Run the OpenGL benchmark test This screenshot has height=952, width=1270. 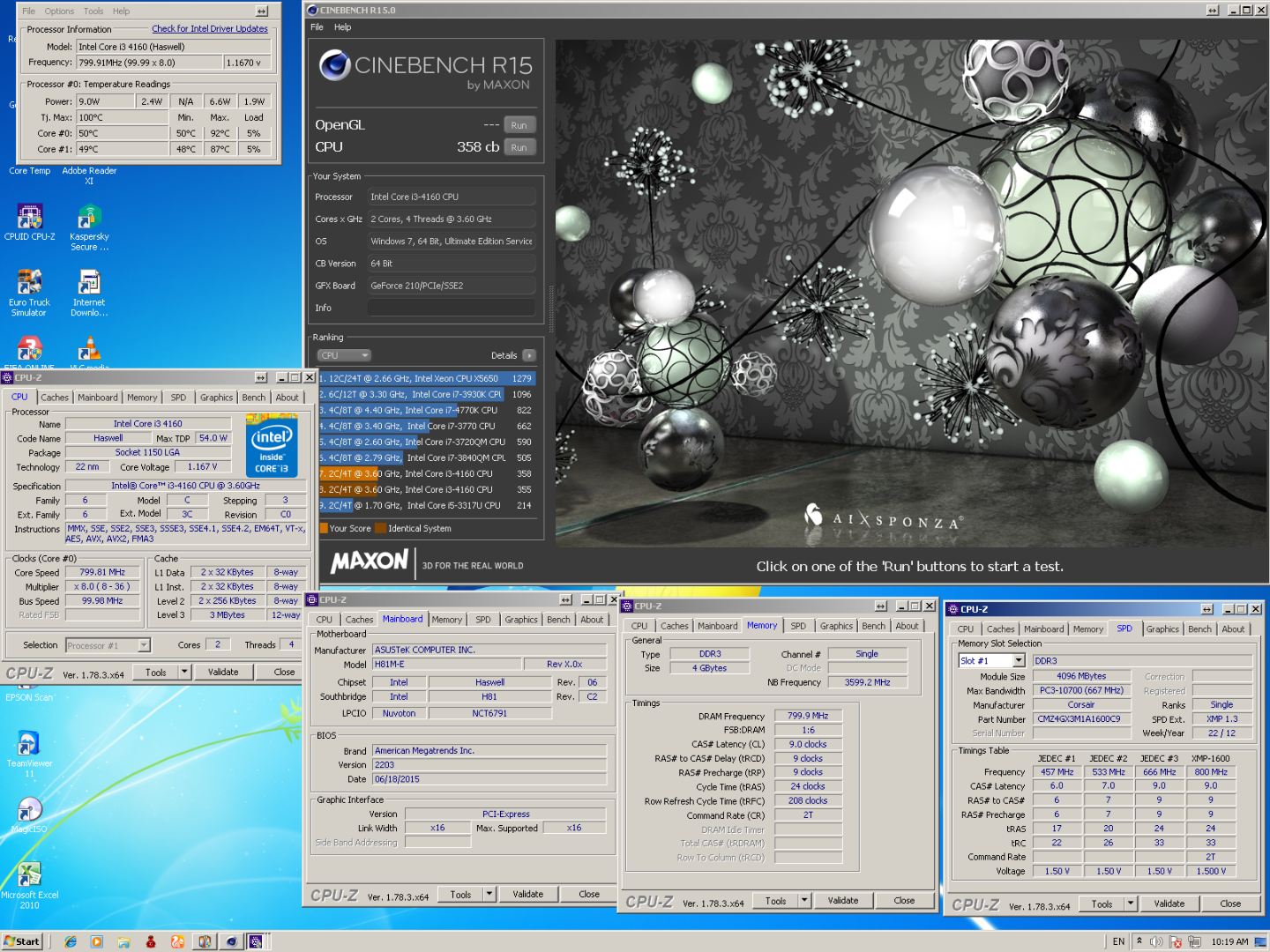519,125
